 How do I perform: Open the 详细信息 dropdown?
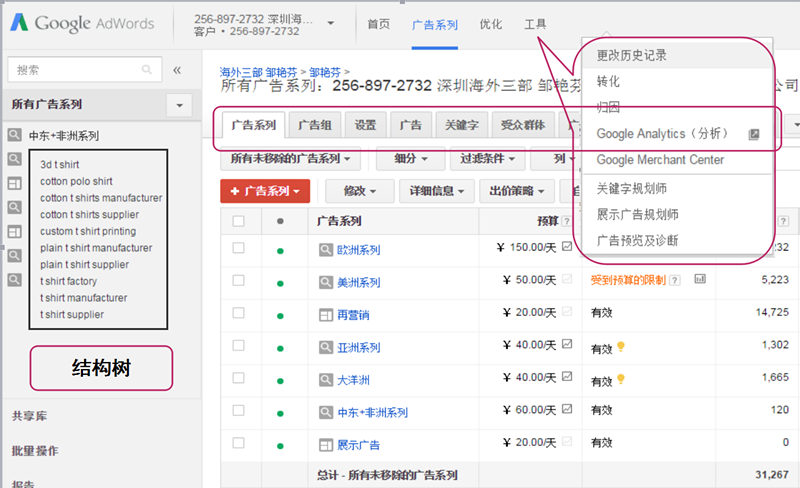click(x=437, y=191)
